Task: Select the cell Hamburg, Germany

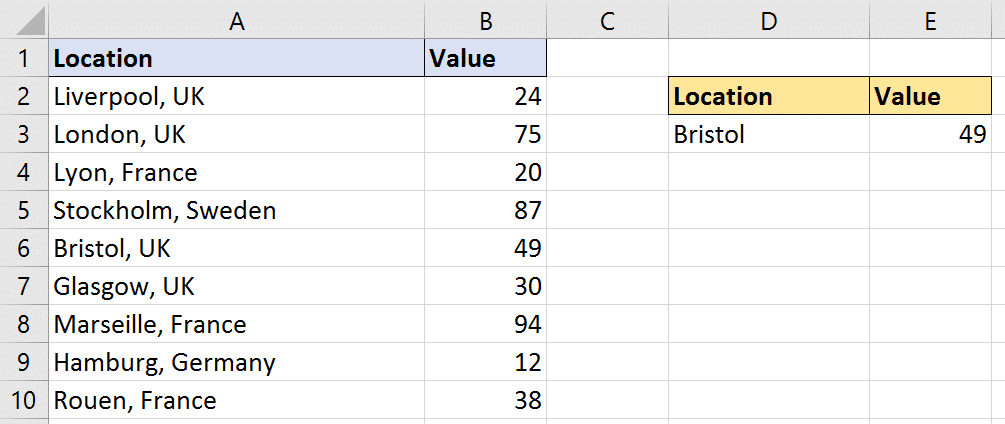Action: point(237,363)
